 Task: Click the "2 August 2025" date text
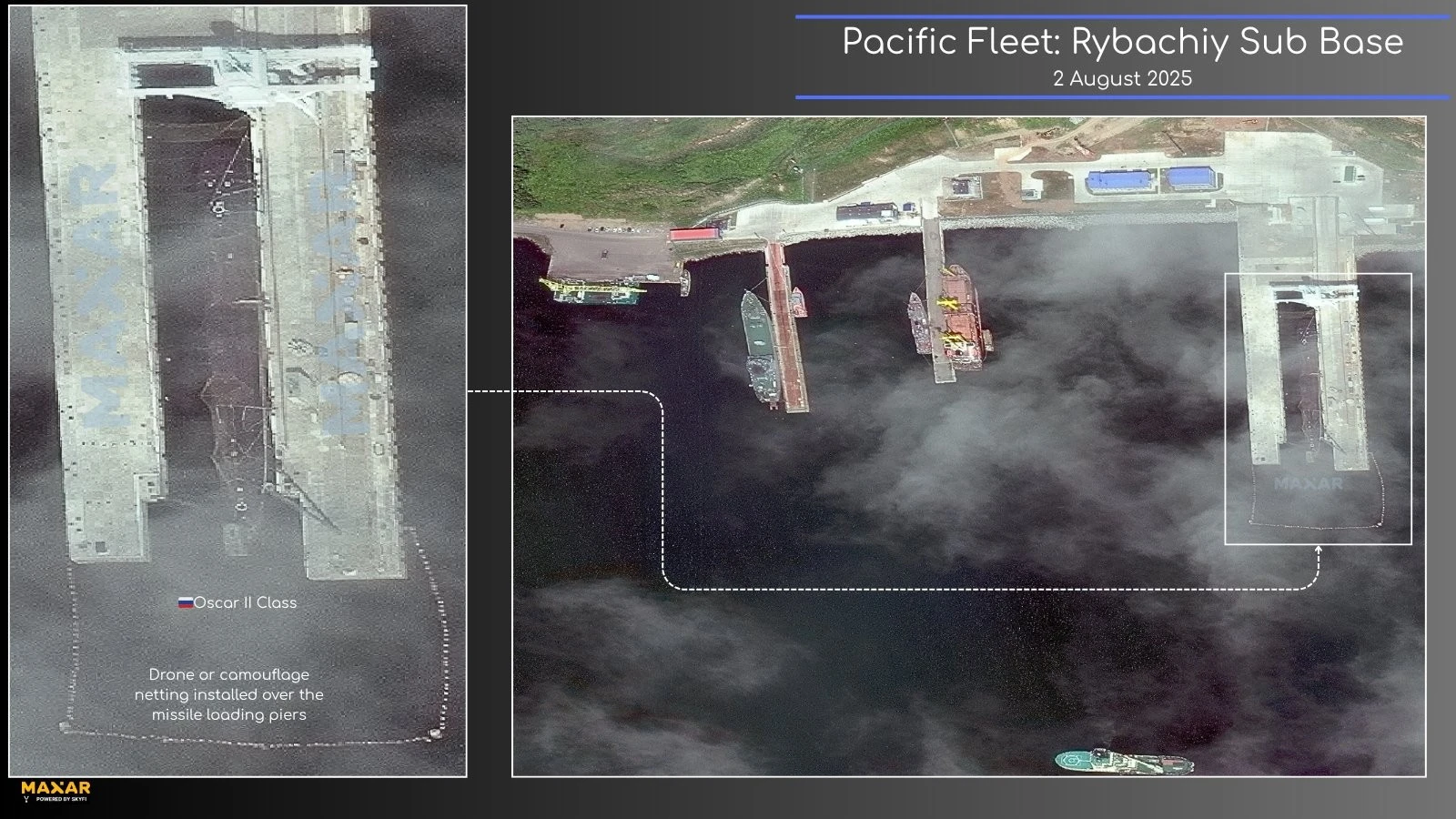tap(1122, 79)
